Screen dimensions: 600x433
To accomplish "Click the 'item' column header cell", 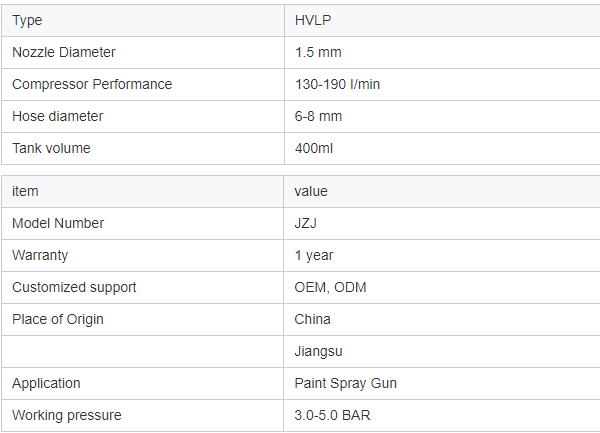I will pyautogui.click(x=25, y=191).
